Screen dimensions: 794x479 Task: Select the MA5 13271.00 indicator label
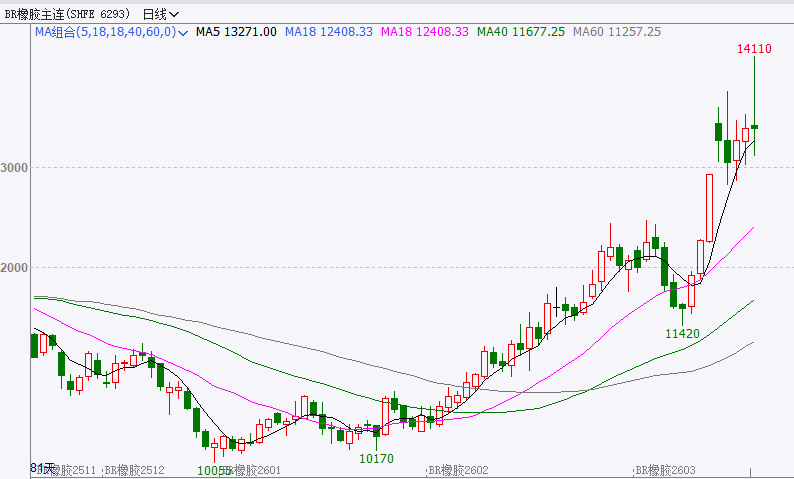click(x=236, y=32)
